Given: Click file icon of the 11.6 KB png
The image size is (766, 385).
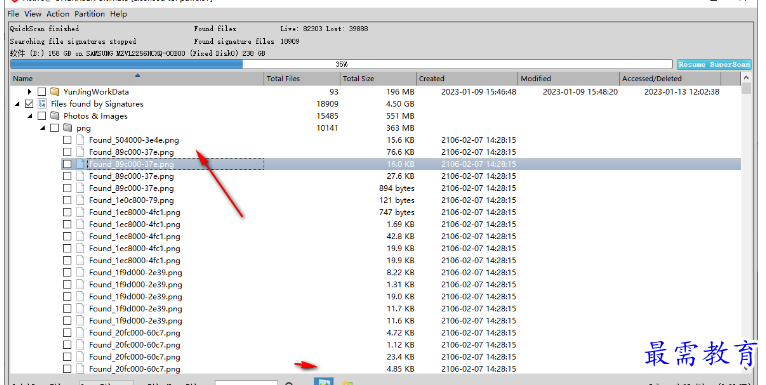Looking at the screenshot, I should [x=80, y=321].
